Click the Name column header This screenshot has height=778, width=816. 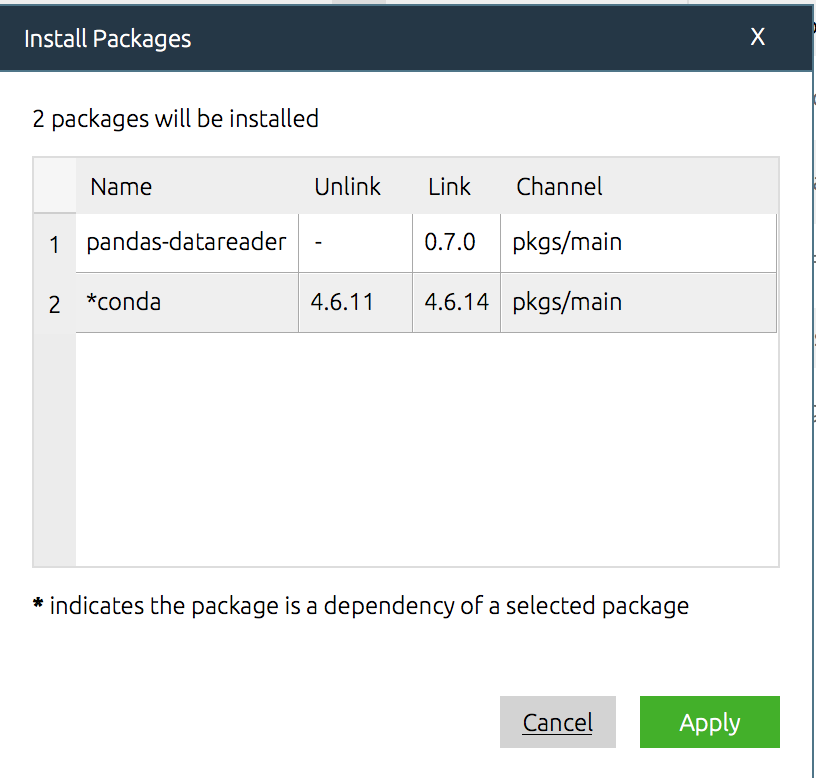121,186
